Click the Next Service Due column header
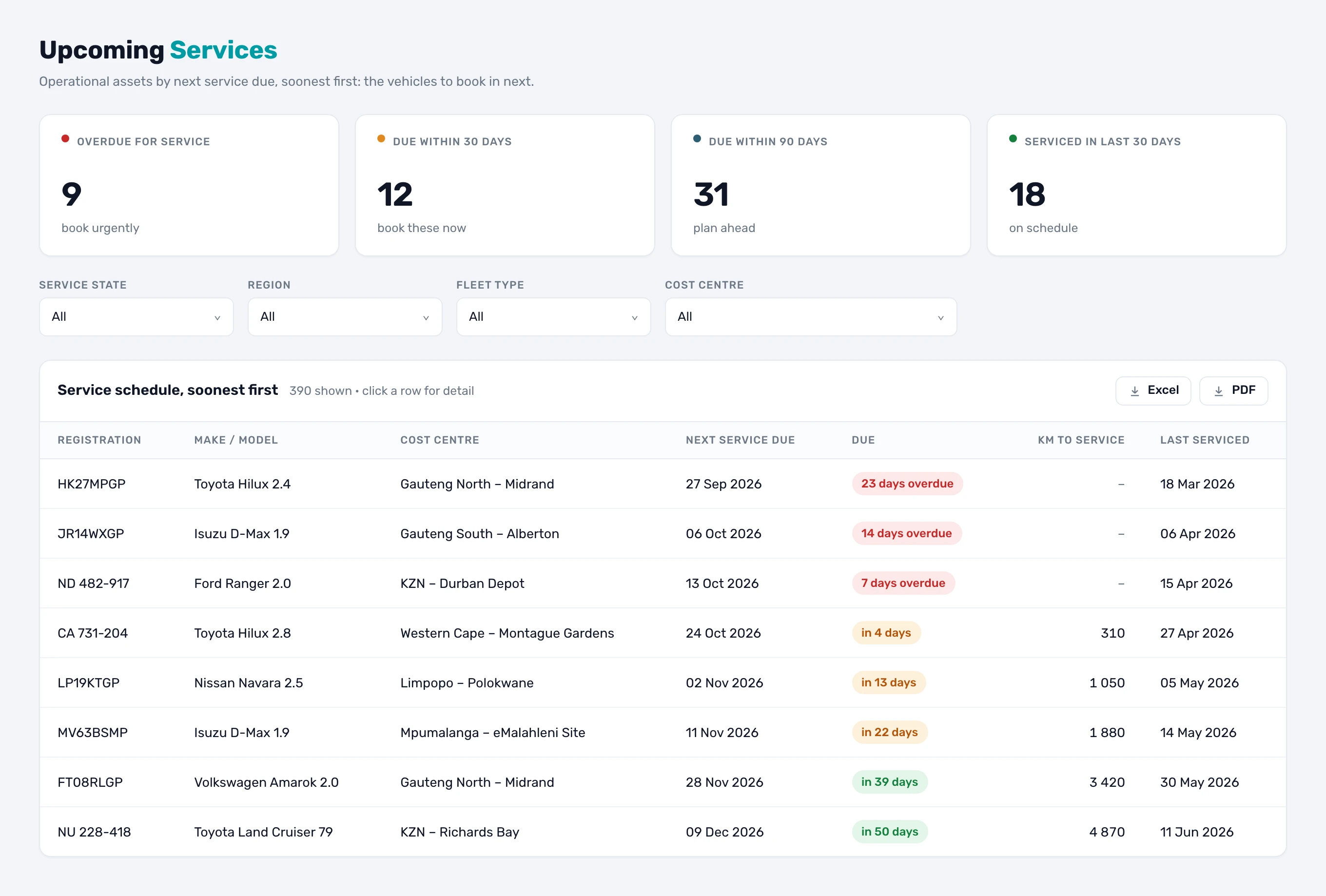1326x896 pixels. click(x=740, y=440)
